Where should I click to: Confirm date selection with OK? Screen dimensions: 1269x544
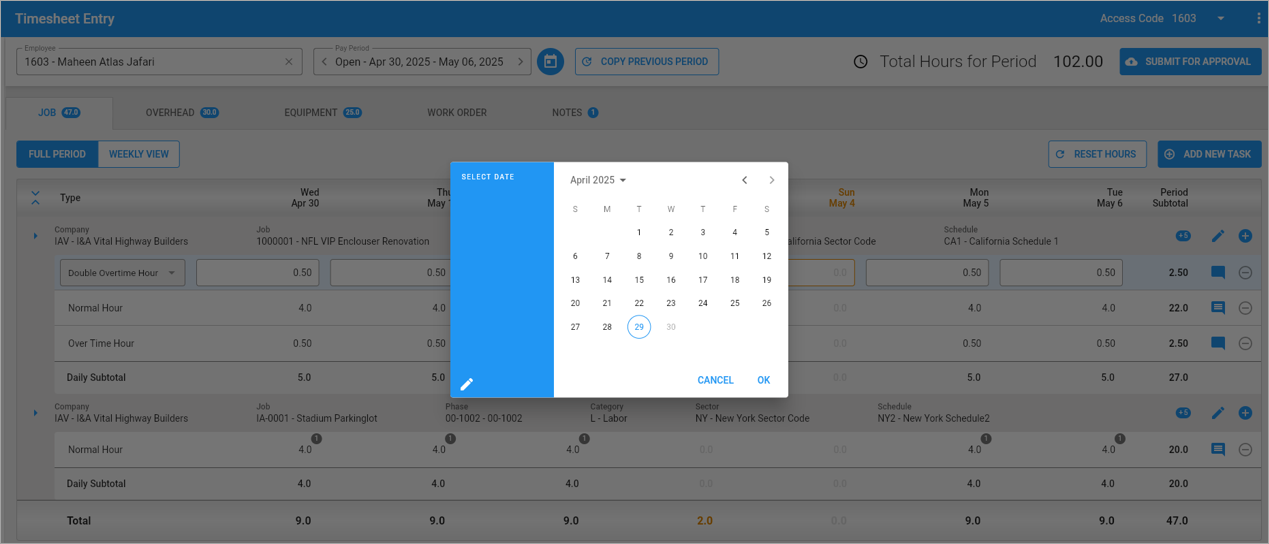click(x=764, y=380)
